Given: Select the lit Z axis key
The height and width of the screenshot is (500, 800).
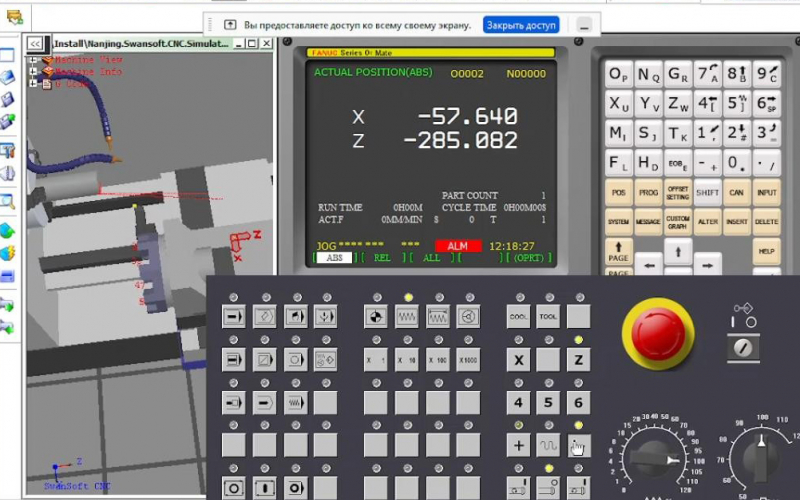Looking at the screenshot, I should coord(579,359).
